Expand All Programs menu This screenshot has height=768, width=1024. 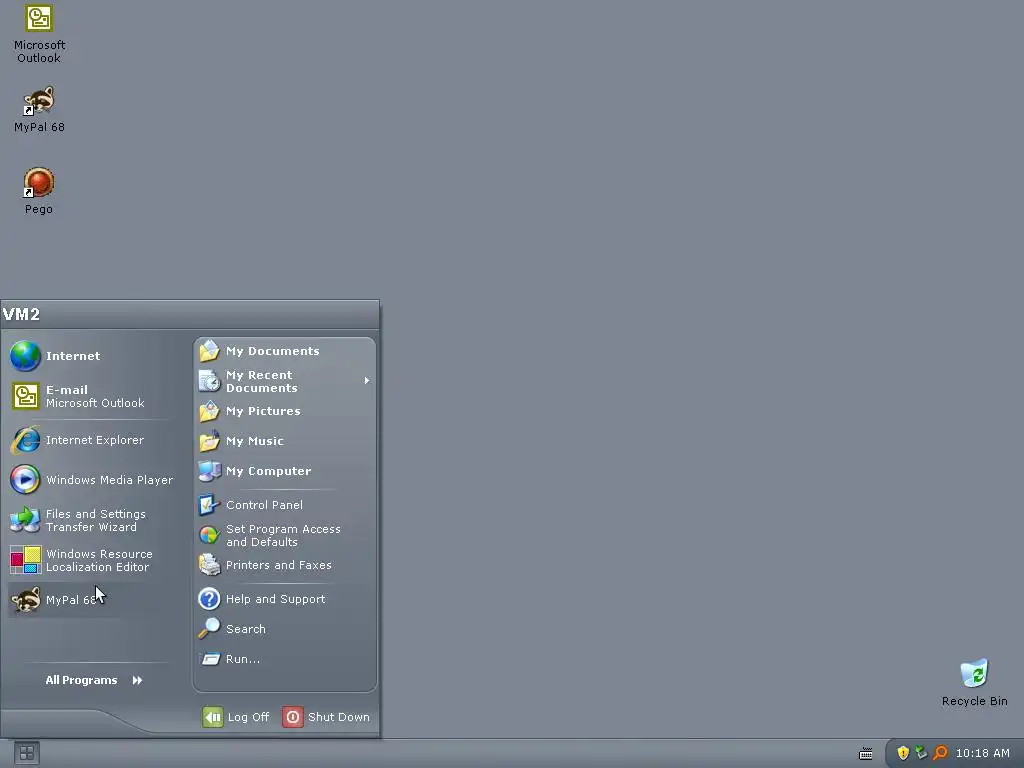point(93,680)
